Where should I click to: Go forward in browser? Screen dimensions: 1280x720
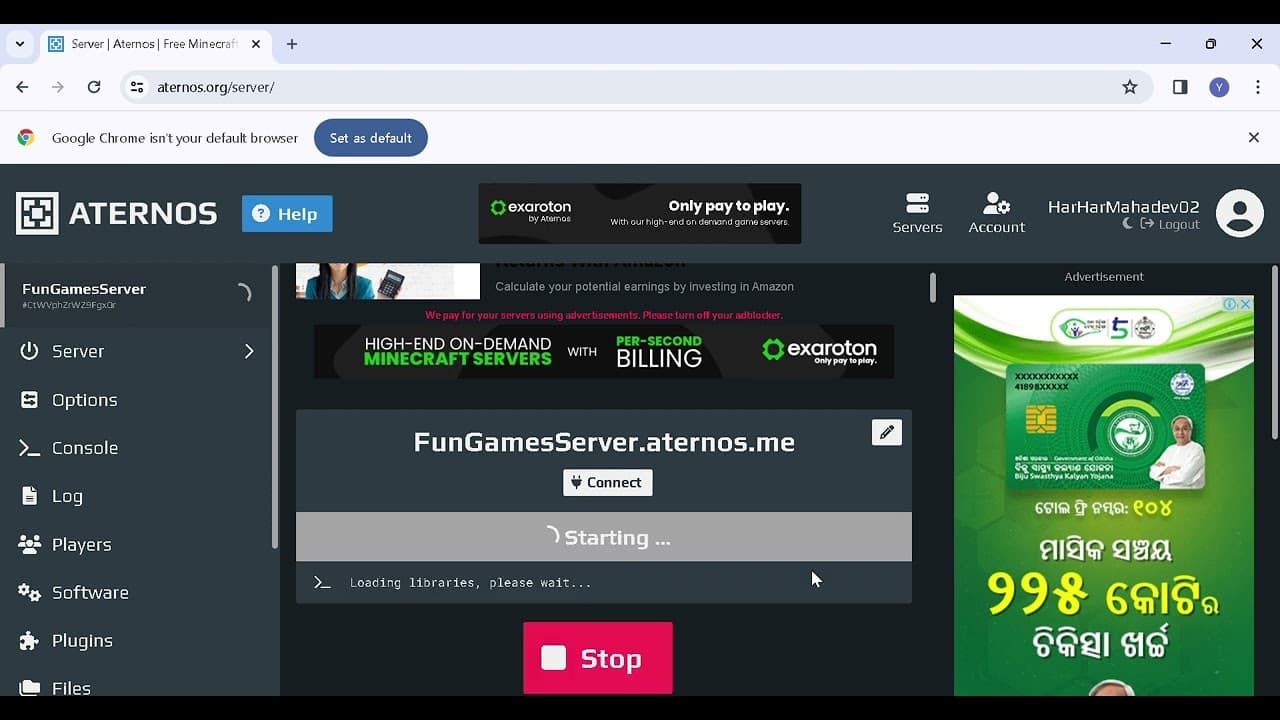click(x=58, y=87)
